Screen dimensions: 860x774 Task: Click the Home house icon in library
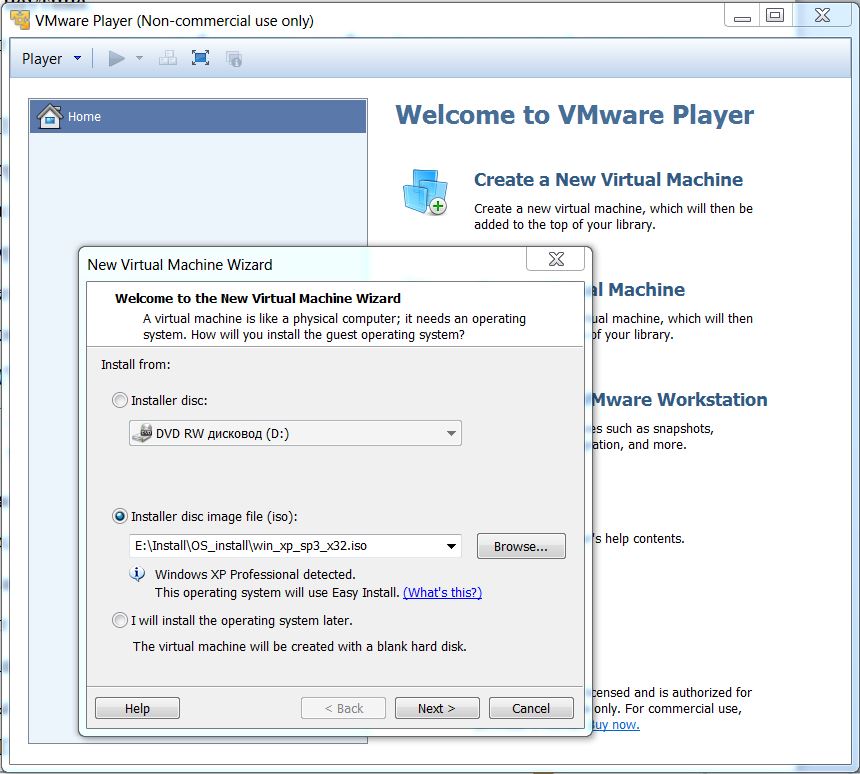click(x=49, y=117)
